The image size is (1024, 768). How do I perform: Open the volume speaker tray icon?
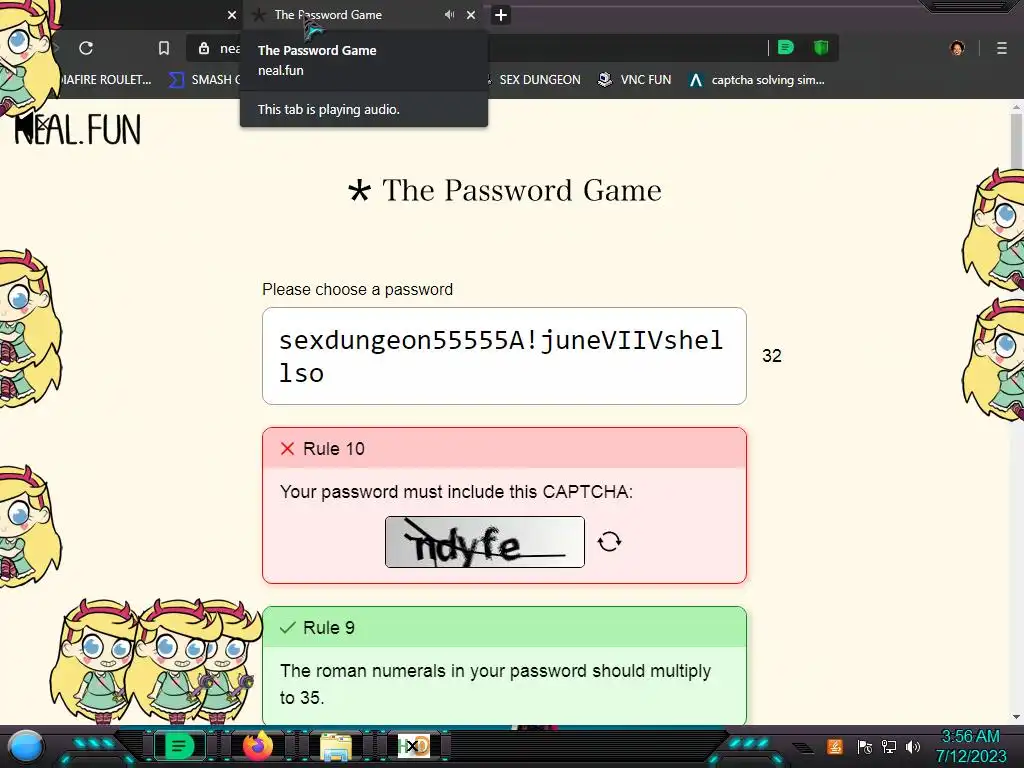913,746
